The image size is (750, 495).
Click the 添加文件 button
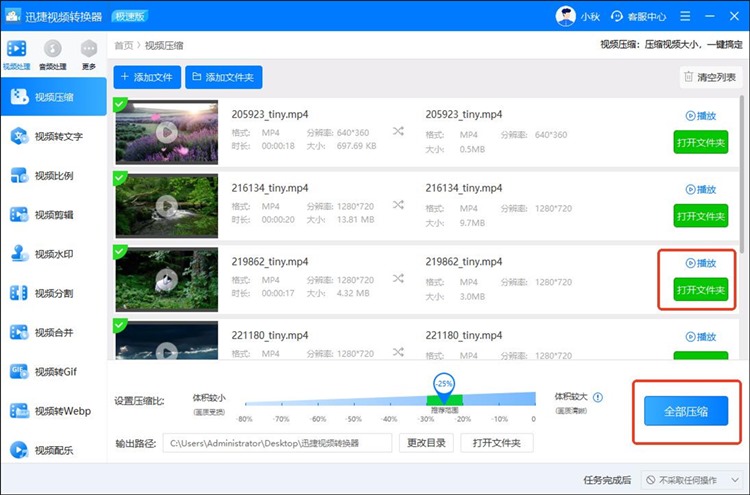pos(147,77)
